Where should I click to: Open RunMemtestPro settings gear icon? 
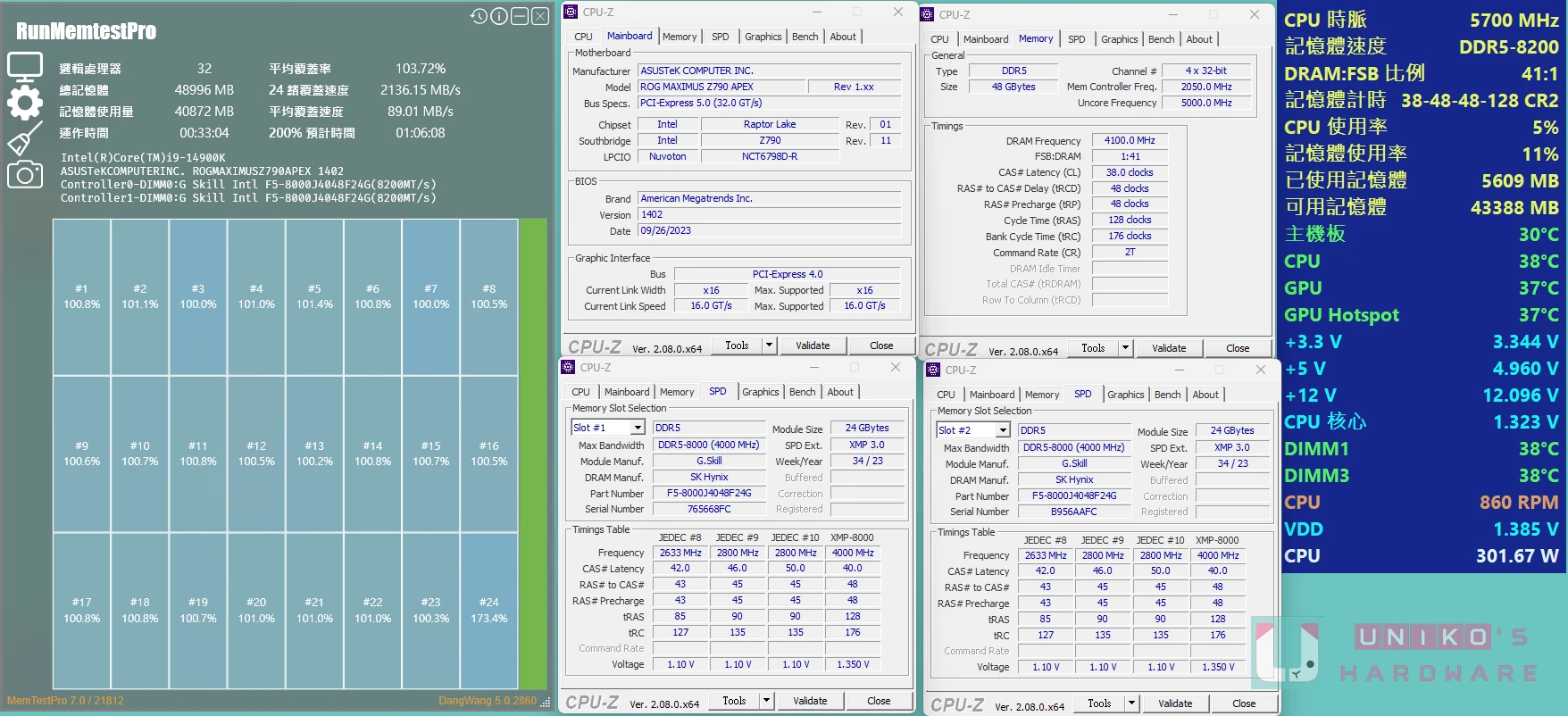(24, 103)
